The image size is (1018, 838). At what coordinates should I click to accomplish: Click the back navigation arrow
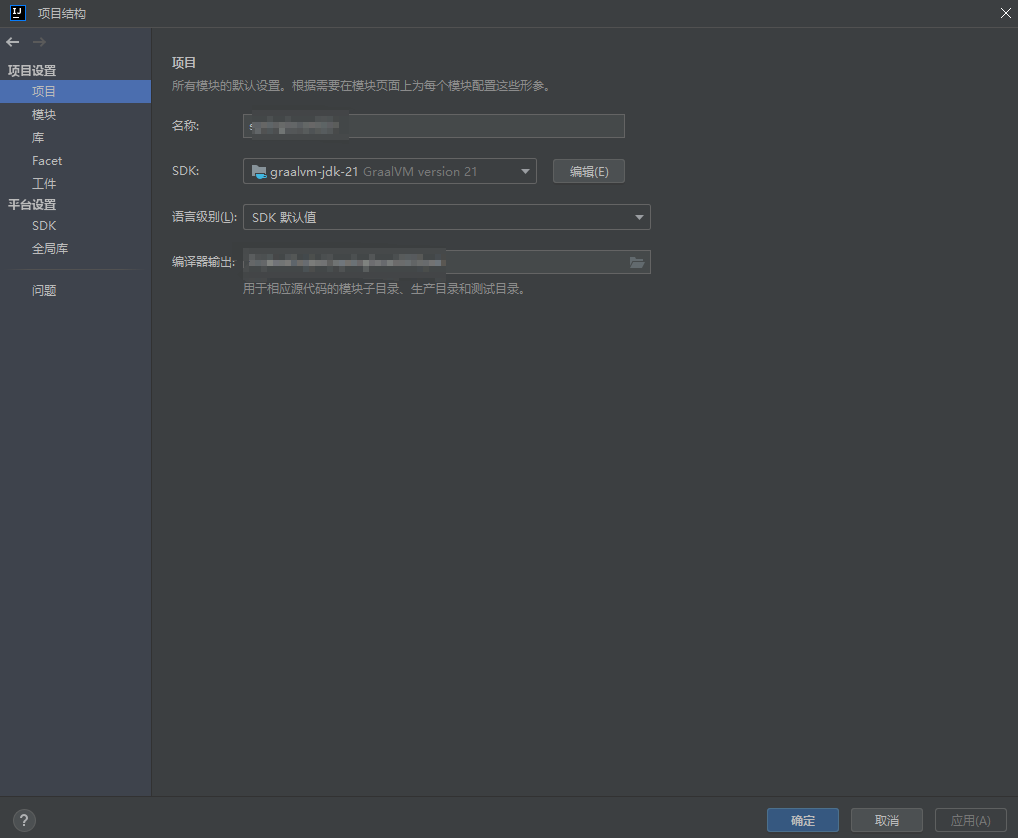click(12, 42)
